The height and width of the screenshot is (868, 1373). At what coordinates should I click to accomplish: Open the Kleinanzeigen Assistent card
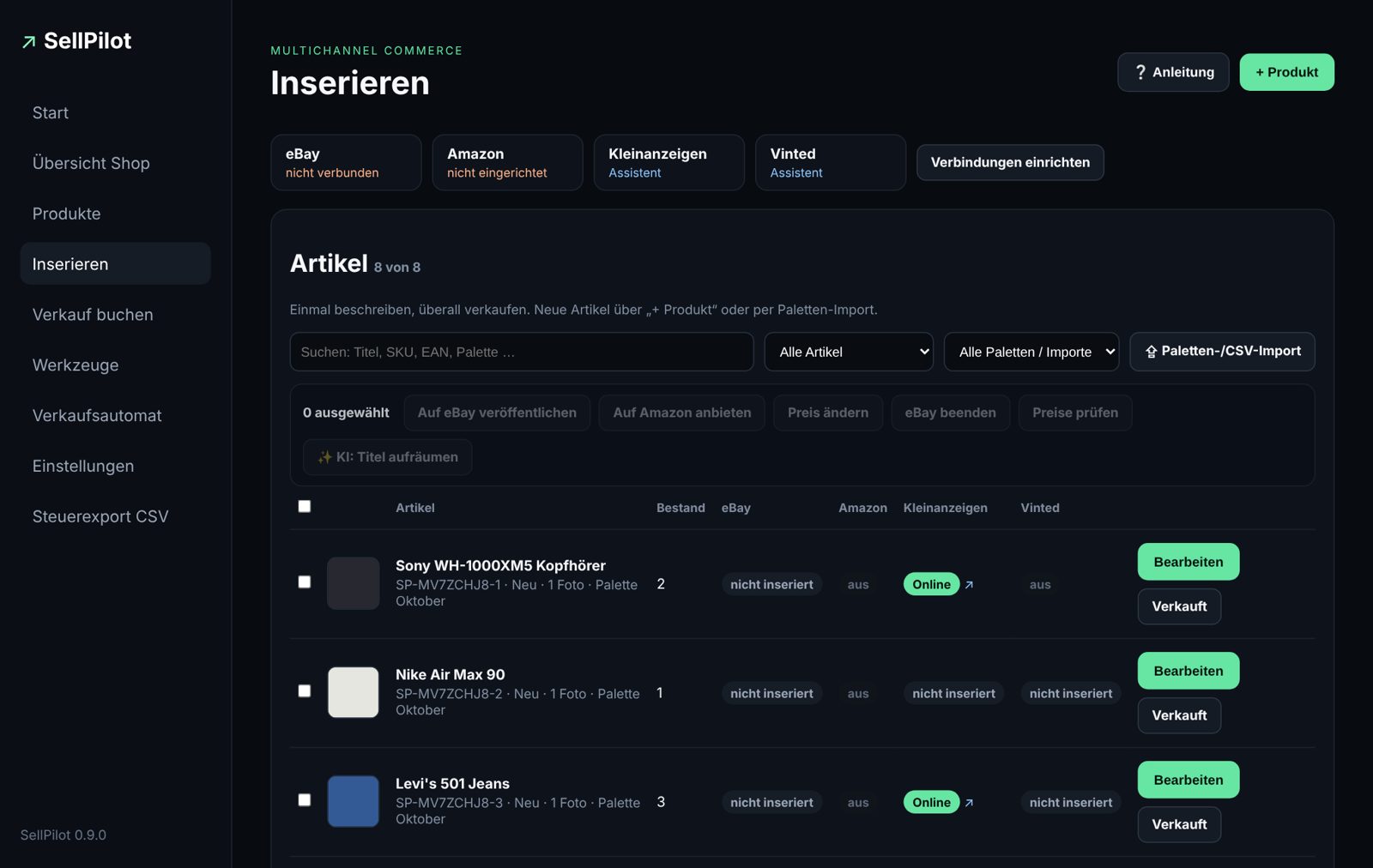668,162
